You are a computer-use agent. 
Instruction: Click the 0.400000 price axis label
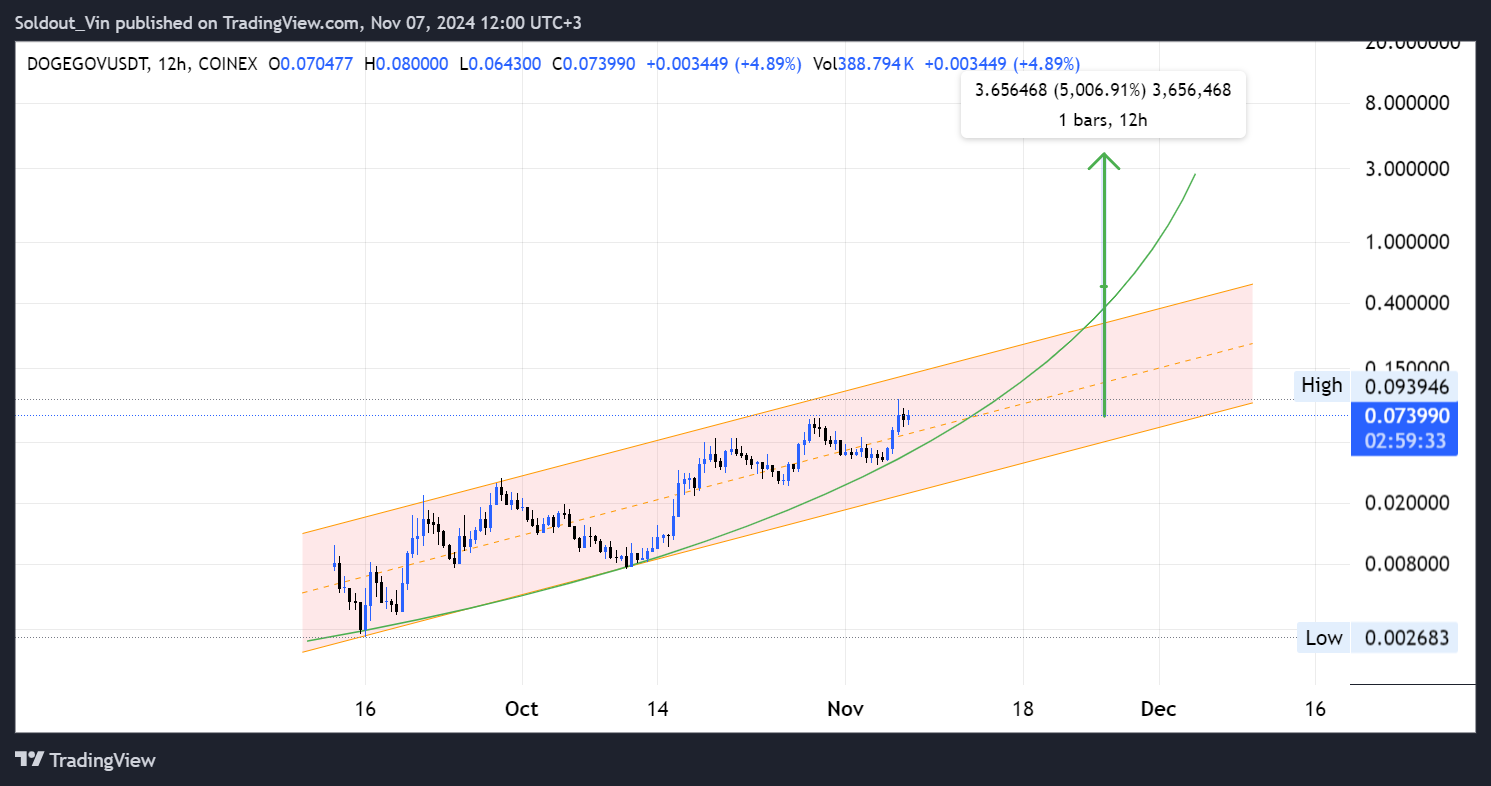[1405, 303]
